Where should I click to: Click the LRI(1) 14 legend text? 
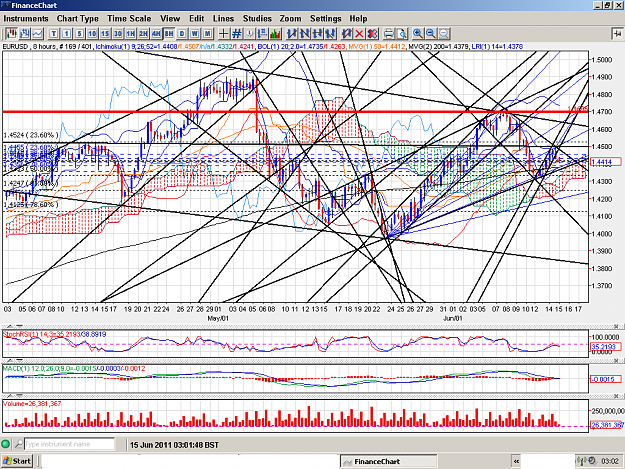[x=497, y=47]
